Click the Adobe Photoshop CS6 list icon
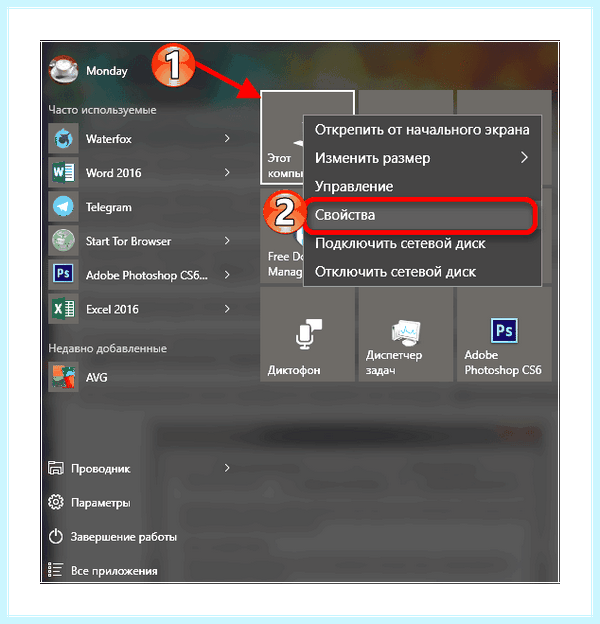Screen dimensions: 600x624 (x=63, y=275)
